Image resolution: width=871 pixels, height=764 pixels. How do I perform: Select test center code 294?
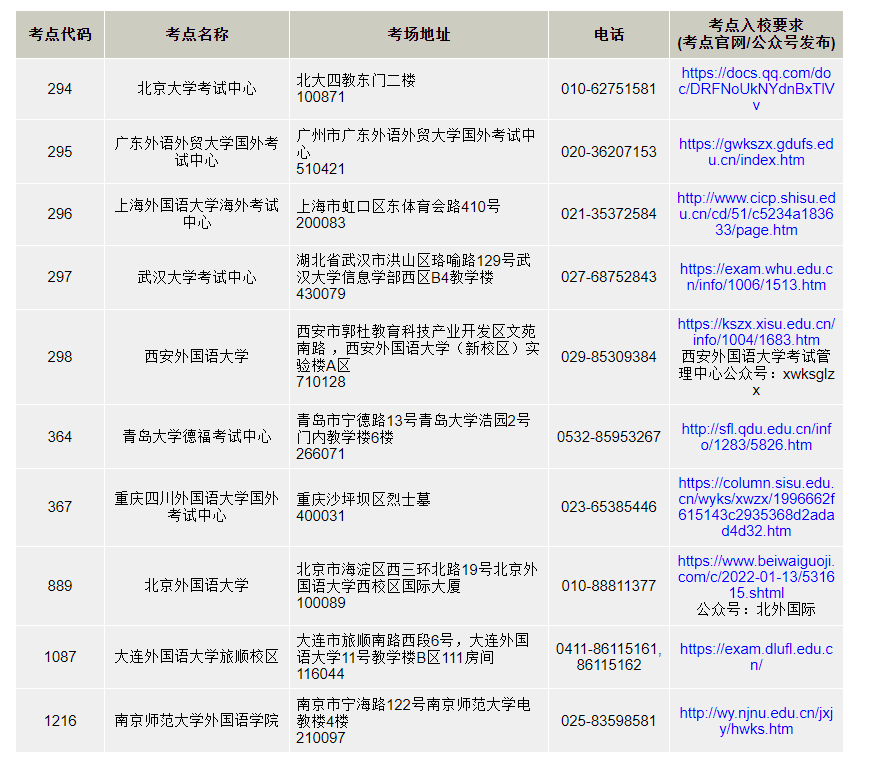coord(60,89)
